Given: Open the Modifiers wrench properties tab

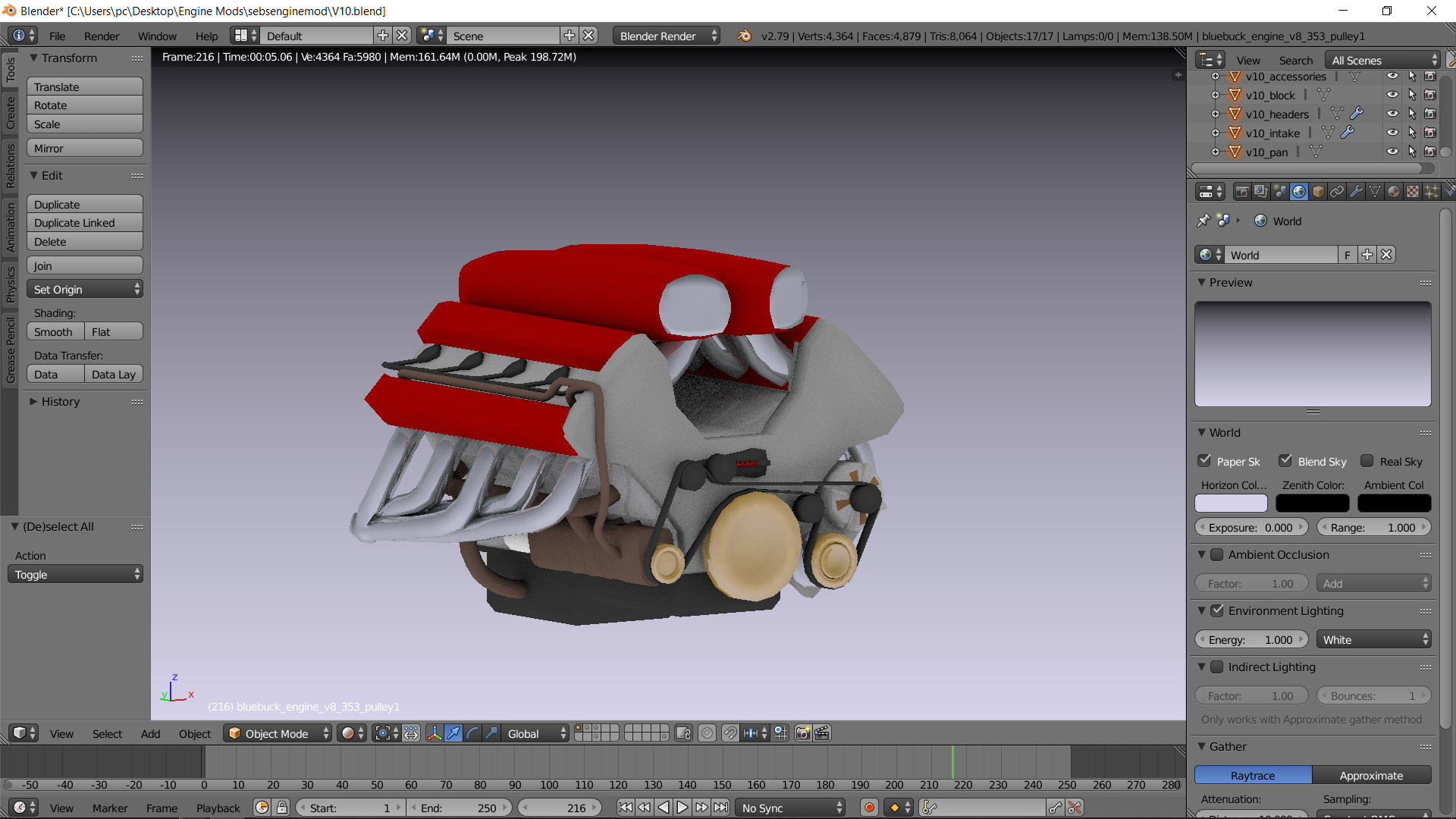Looking at the screenshot, I should [1356, 192].
